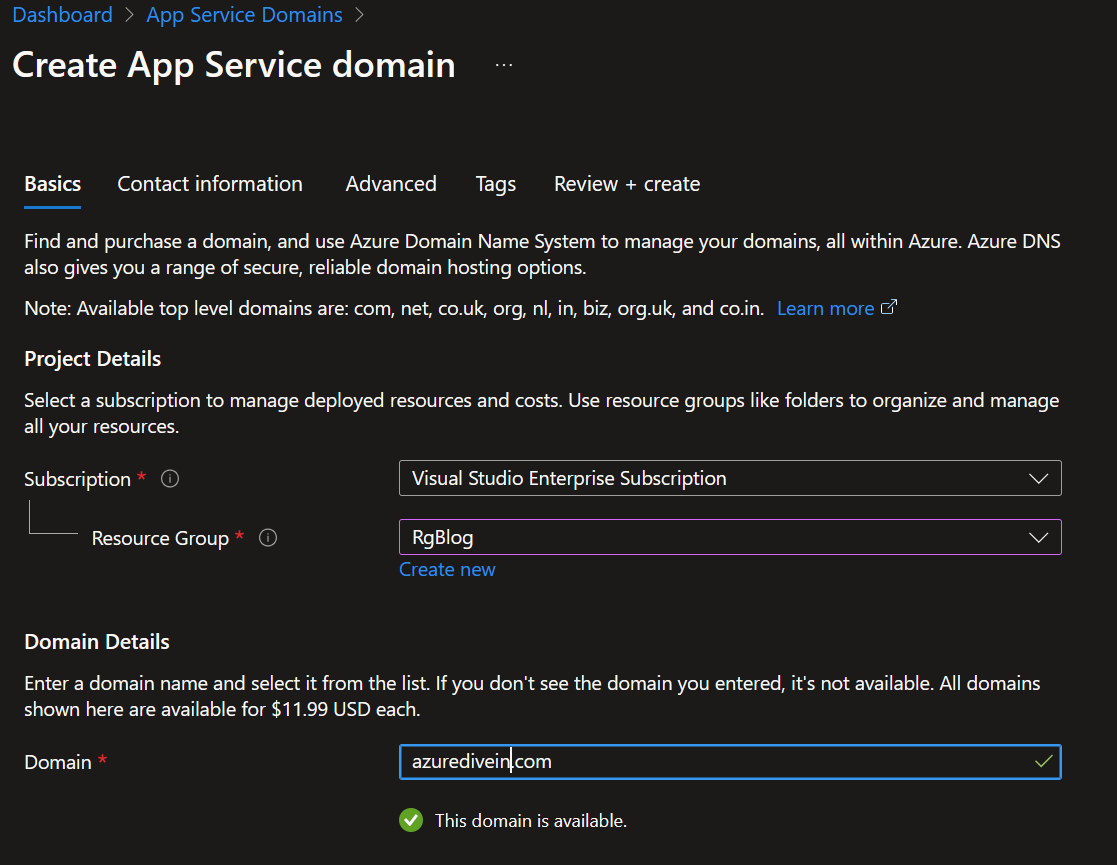Navigate to Dashboard via breadcrumb

tap(62, 15)
